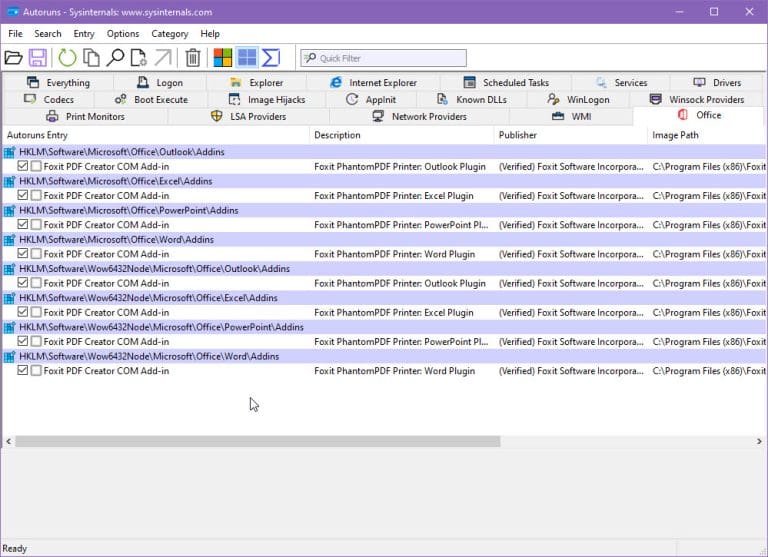The image size is (768, 557).
Task: Click the scroll left arrow
Action: coord(8,441)
